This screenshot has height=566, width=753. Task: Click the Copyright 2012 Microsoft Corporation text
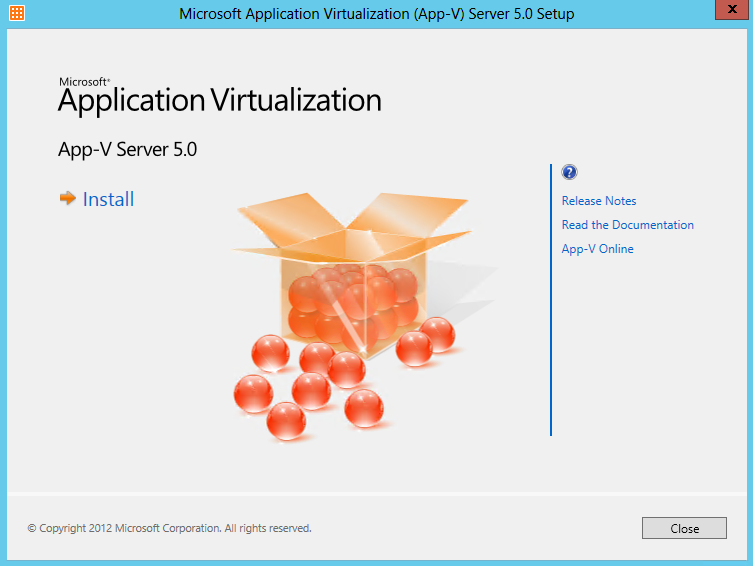(170, 528)
